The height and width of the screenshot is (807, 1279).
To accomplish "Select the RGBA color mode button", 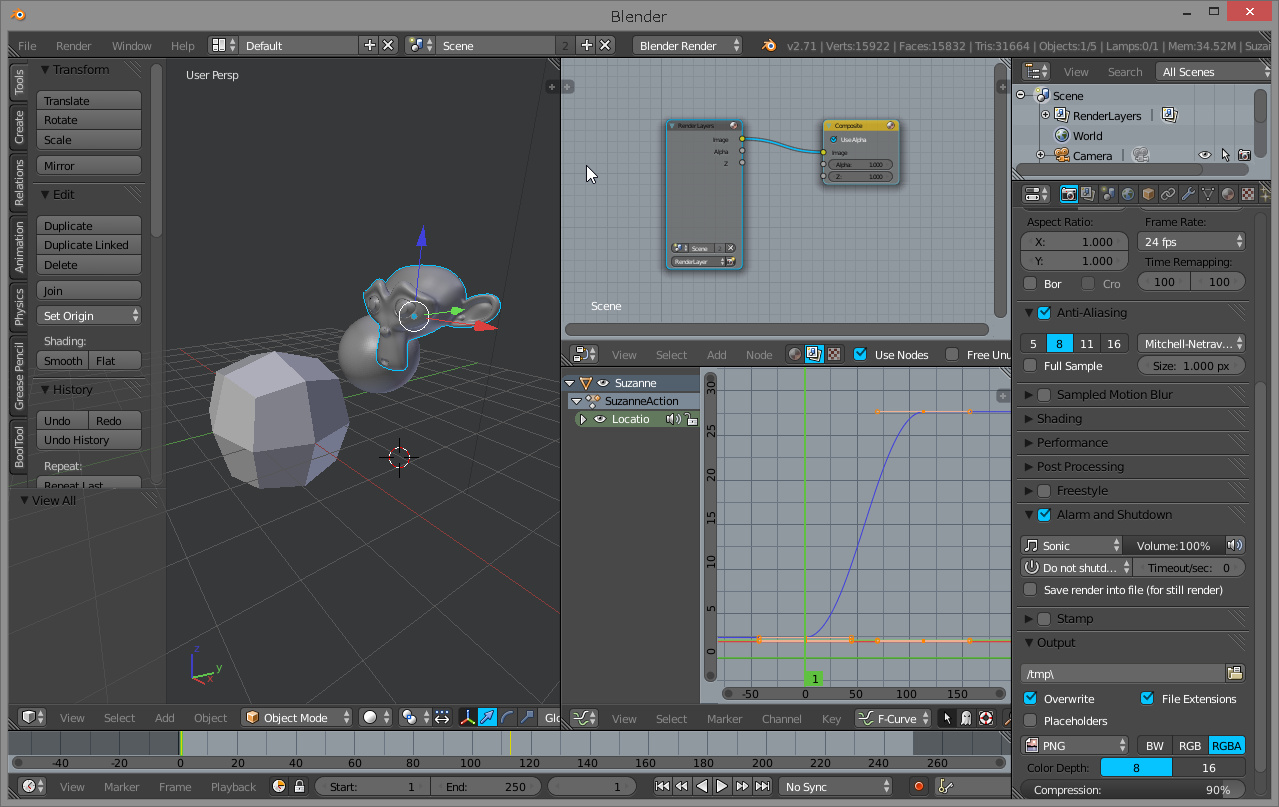I will [x=1227, y=745].
